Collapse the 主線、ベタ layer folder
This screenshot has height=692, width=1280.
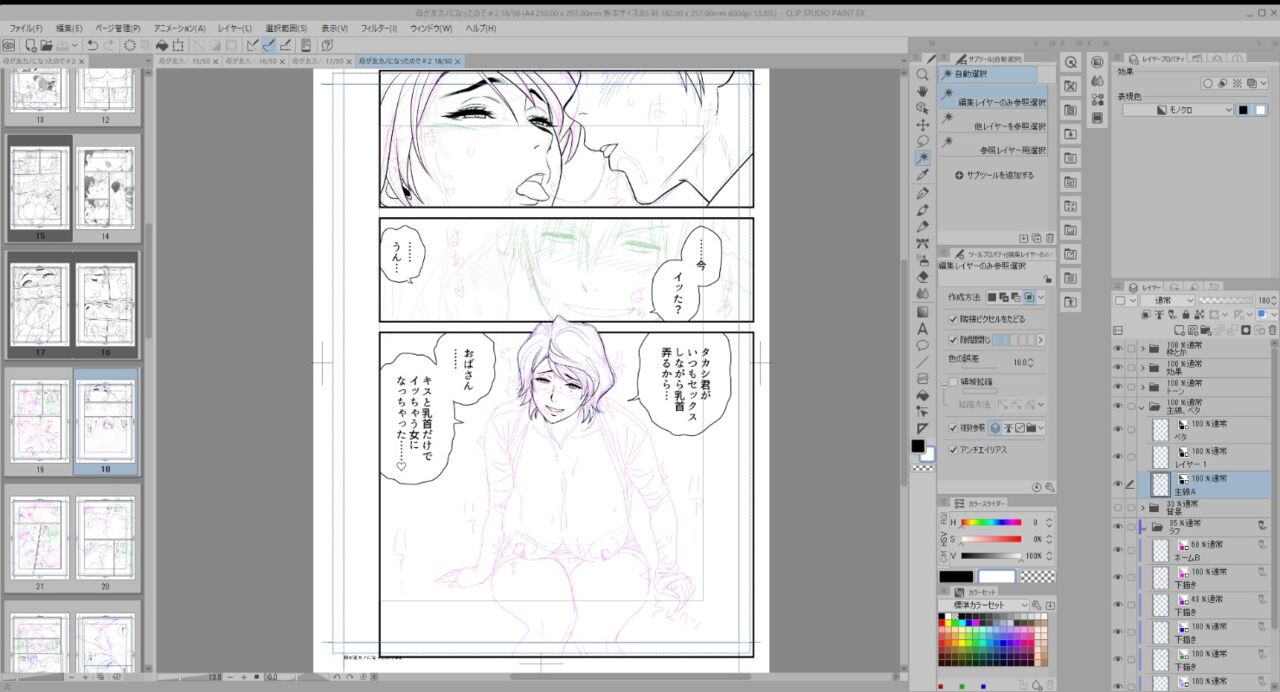[1142, 407]
